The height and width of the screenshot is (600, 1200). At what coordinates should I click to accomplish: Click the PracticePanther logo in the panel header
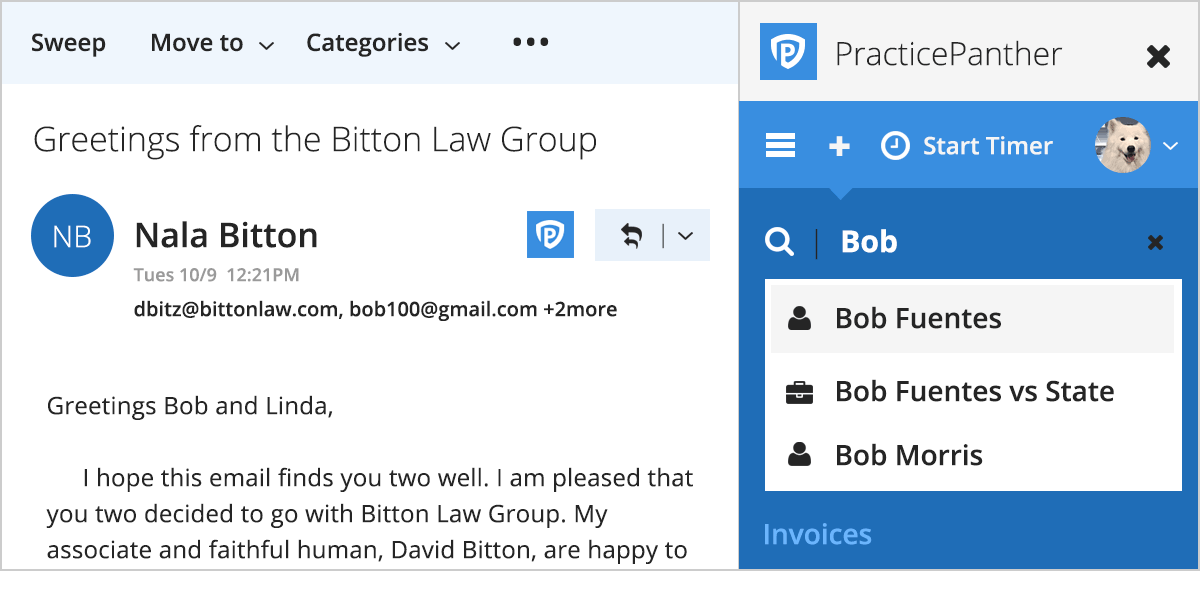pos(788,52)
